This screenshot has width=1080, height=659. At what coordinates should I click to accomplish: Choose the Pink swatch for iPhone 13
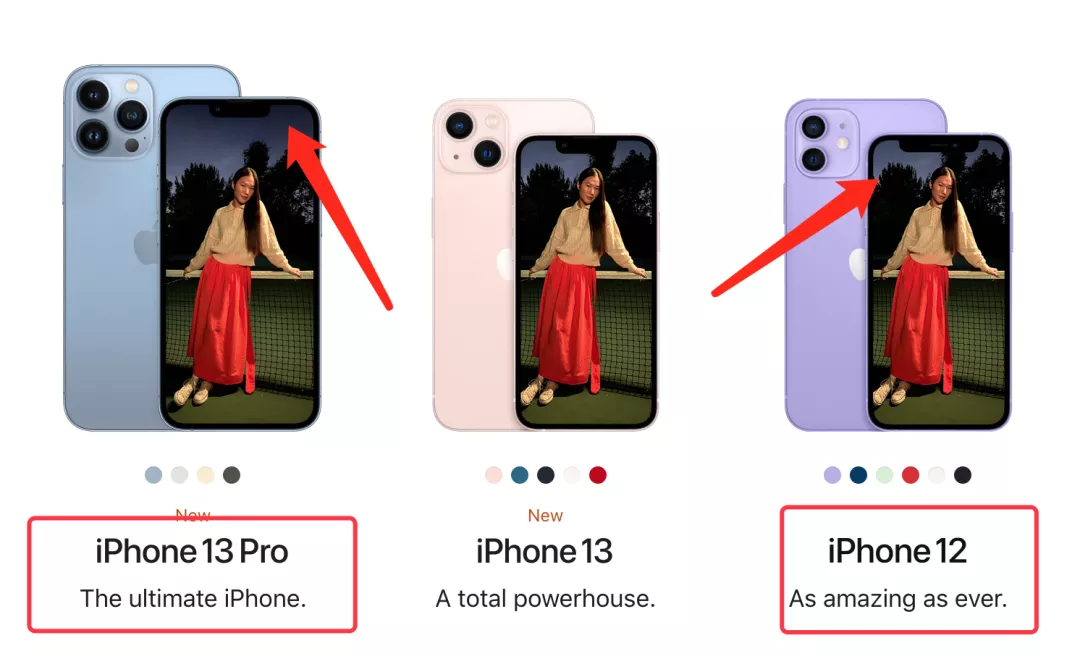coord(494,474)
